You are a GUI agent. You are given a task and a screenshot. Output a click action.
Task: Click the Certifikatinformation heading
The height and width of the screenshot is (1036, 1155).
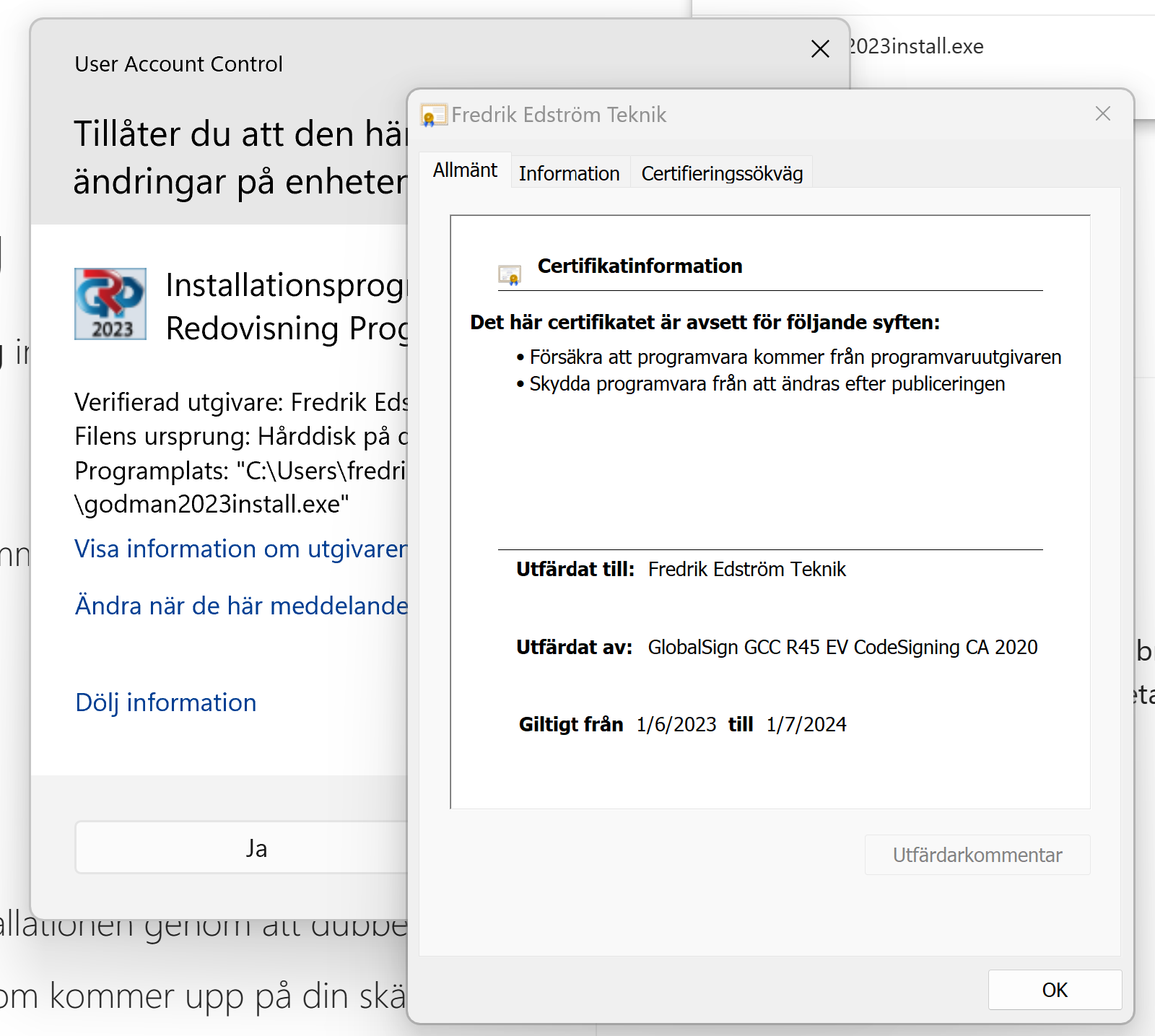coord(640,266)
